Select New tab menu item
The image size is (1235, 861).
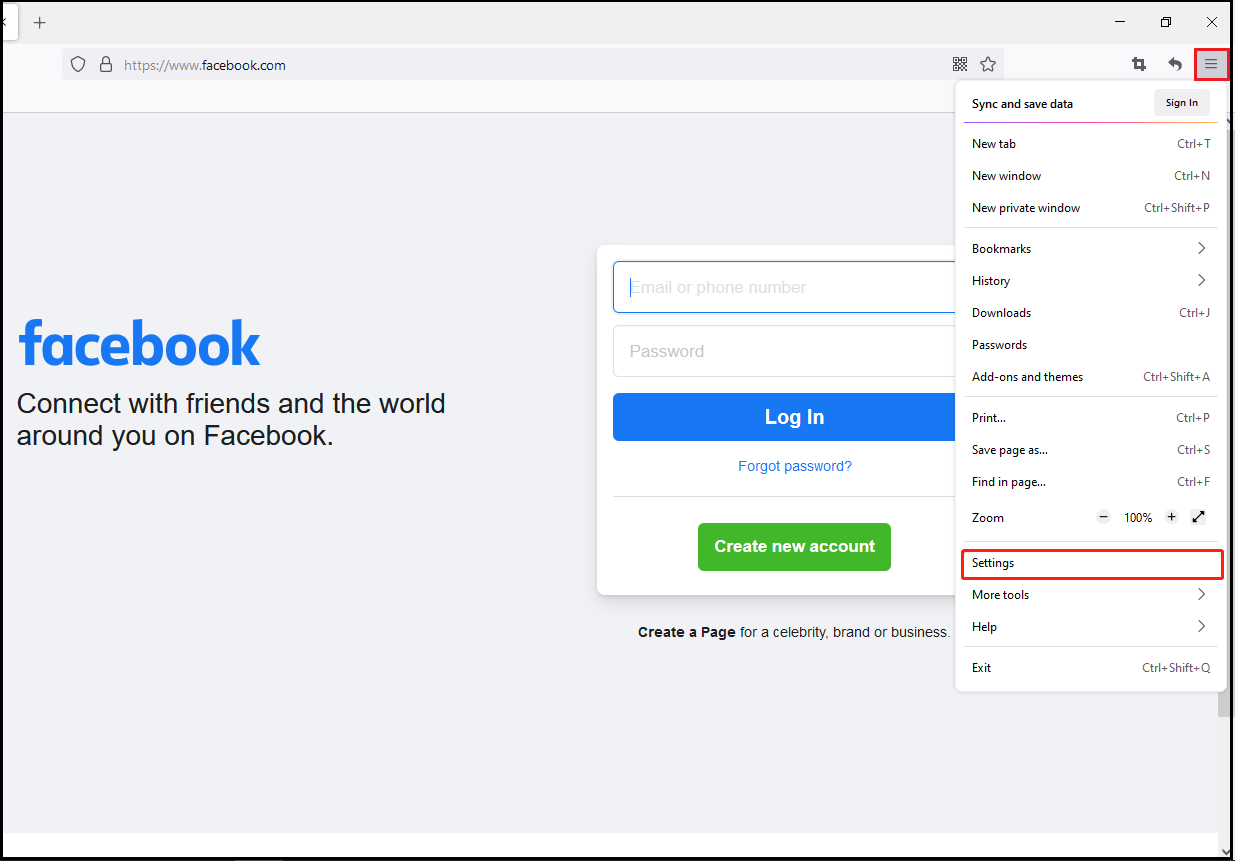click(1091, 144)
